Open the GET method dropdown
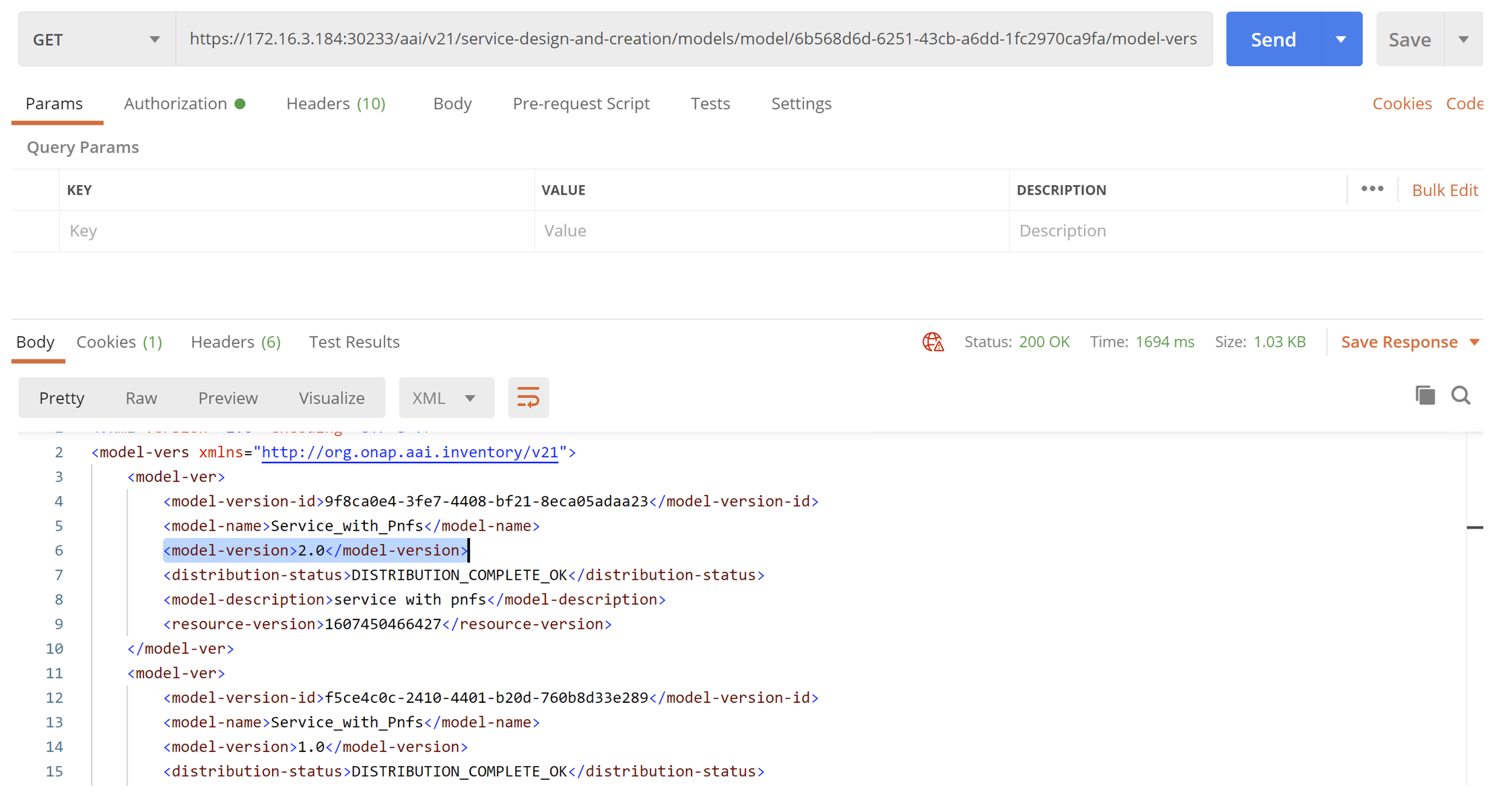1490x812 pixels. [97, 39]
